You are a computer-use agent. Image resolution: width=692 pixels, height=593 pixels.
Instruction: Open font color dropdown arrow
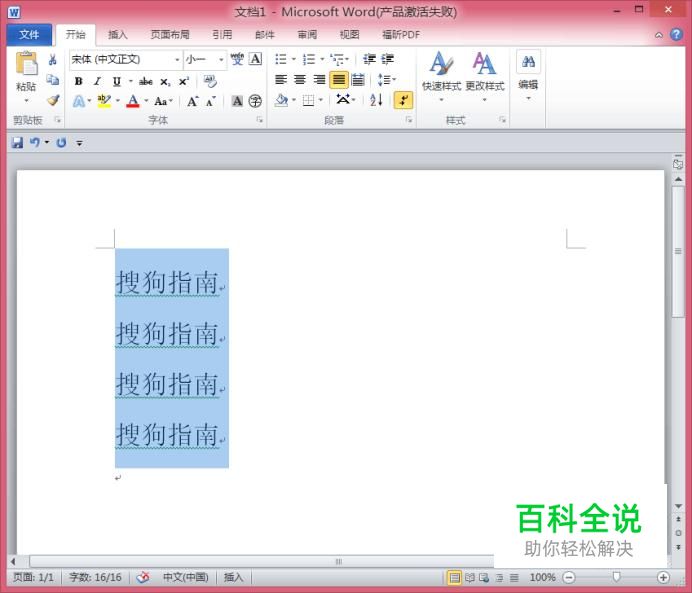[146, 101]
